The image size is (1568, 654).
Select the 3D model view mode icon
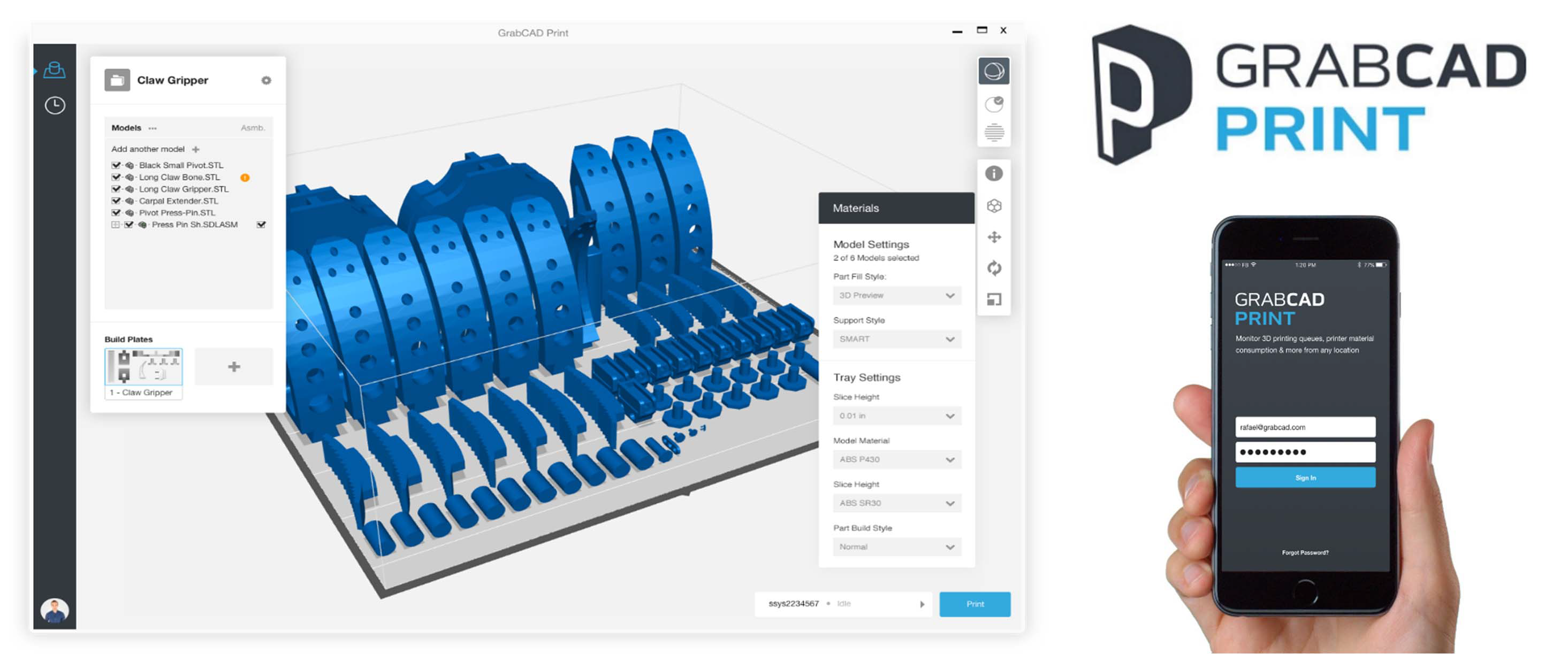pos(993,71)
